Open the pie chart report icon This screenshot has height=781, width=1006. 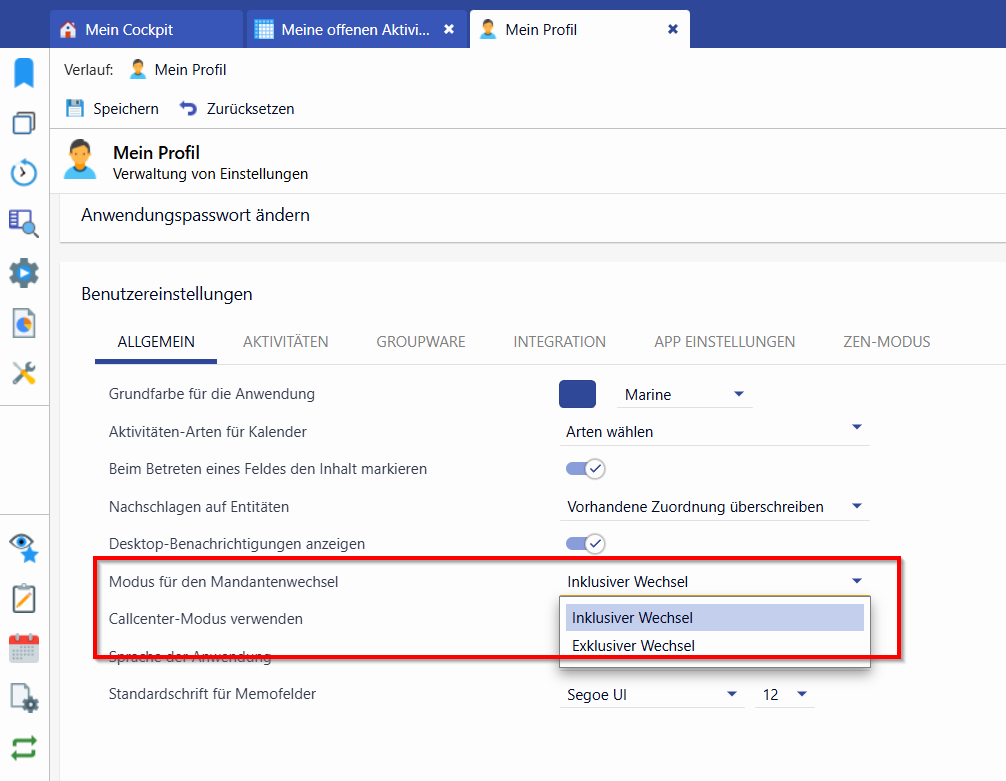pos(24,323)
